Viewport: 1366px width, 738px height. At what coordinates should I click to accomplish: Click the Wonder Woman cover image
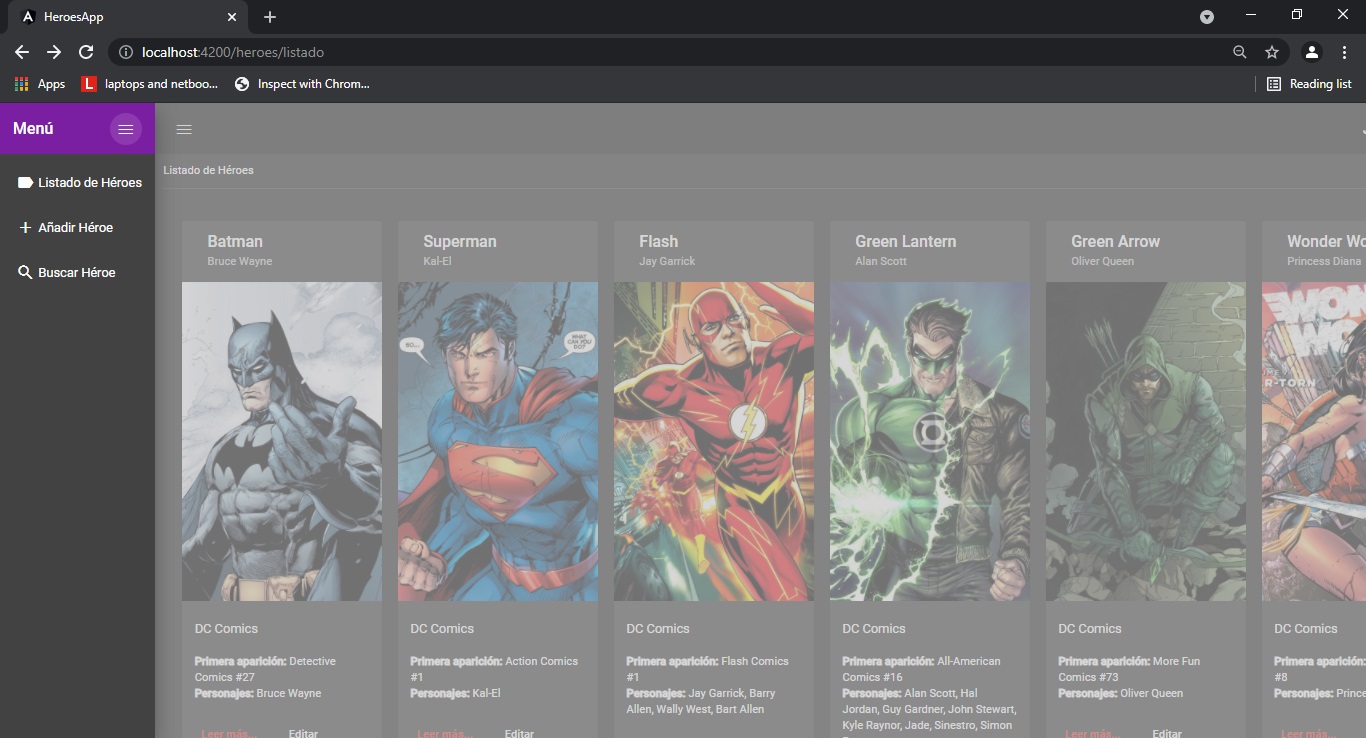coord(1314,441)
